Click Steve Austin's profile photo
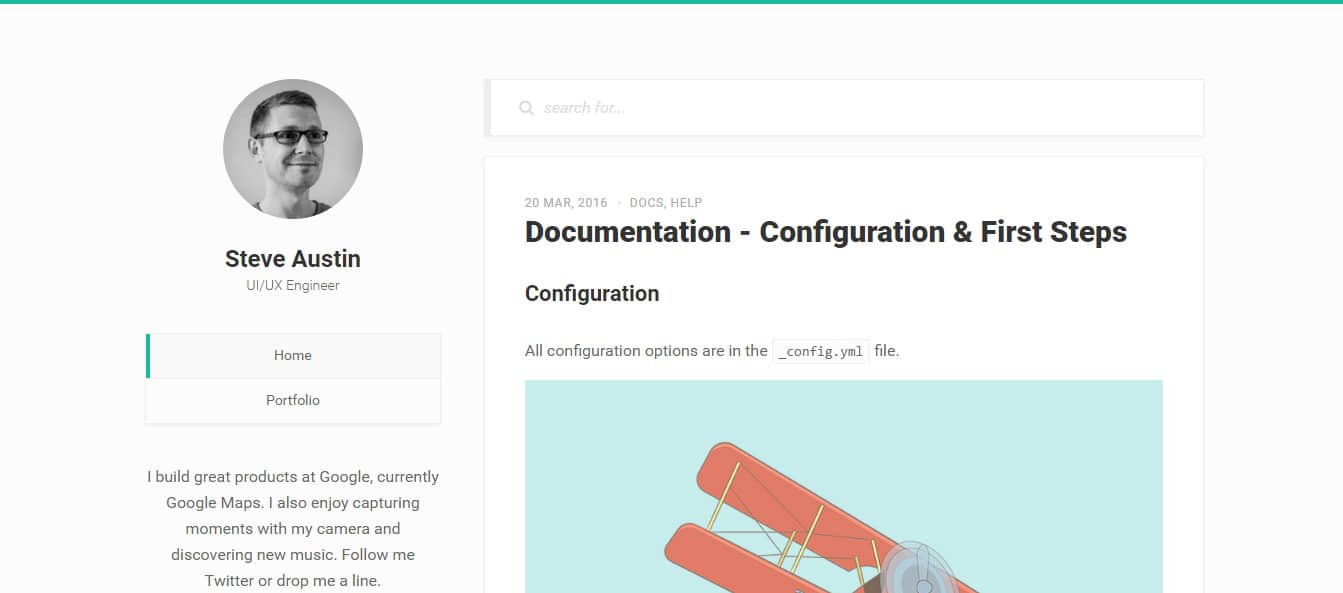The image size is (1343, 593). click(x=293, y=149)
